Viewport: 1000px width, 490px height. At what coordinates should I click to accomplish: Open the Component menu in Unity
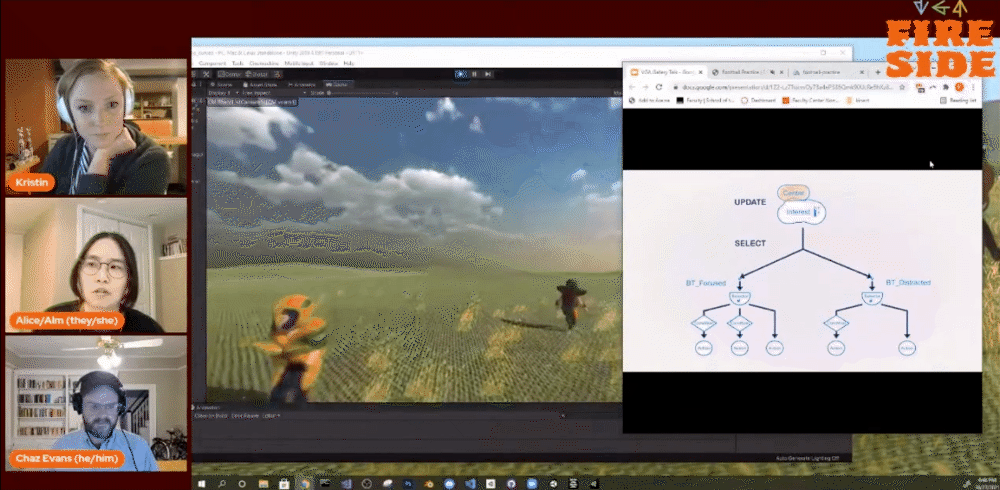(x=212, y=63)
